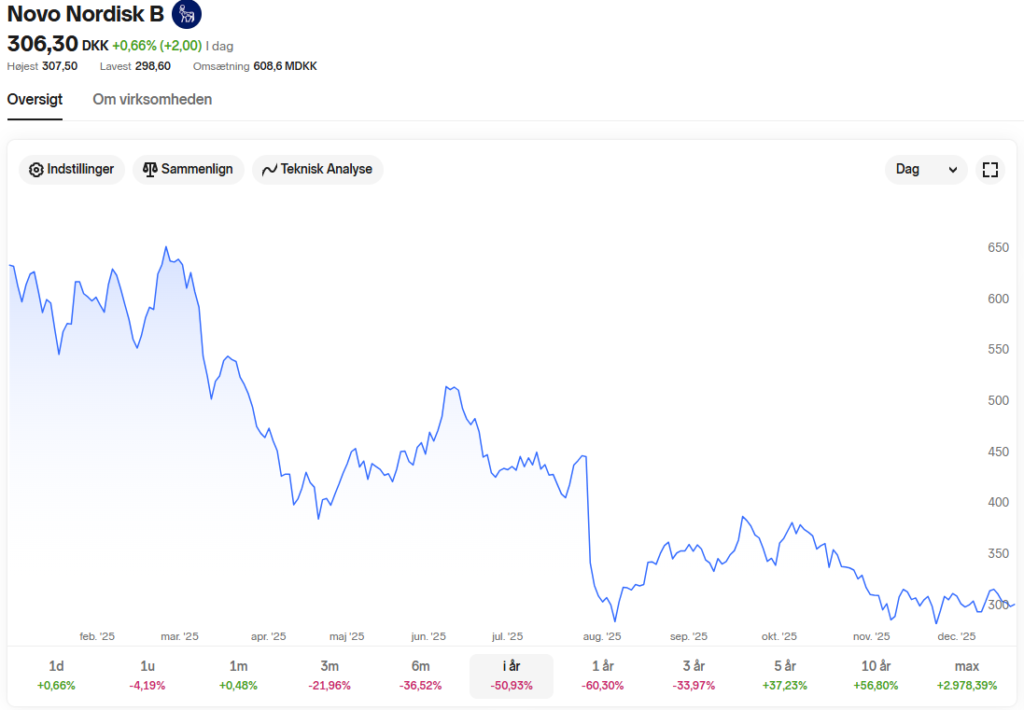Image resolution: width=1024 pixels, height=710 pixels.
Task: Click the chevron arrow beside Dag
Action: [x=953, y=170]
